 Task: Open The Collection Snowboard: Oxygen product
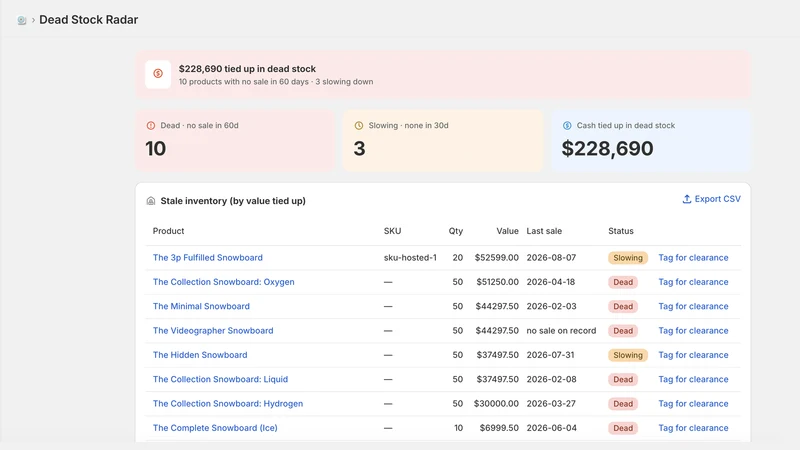pyautogui.click(x=223, y=282)
